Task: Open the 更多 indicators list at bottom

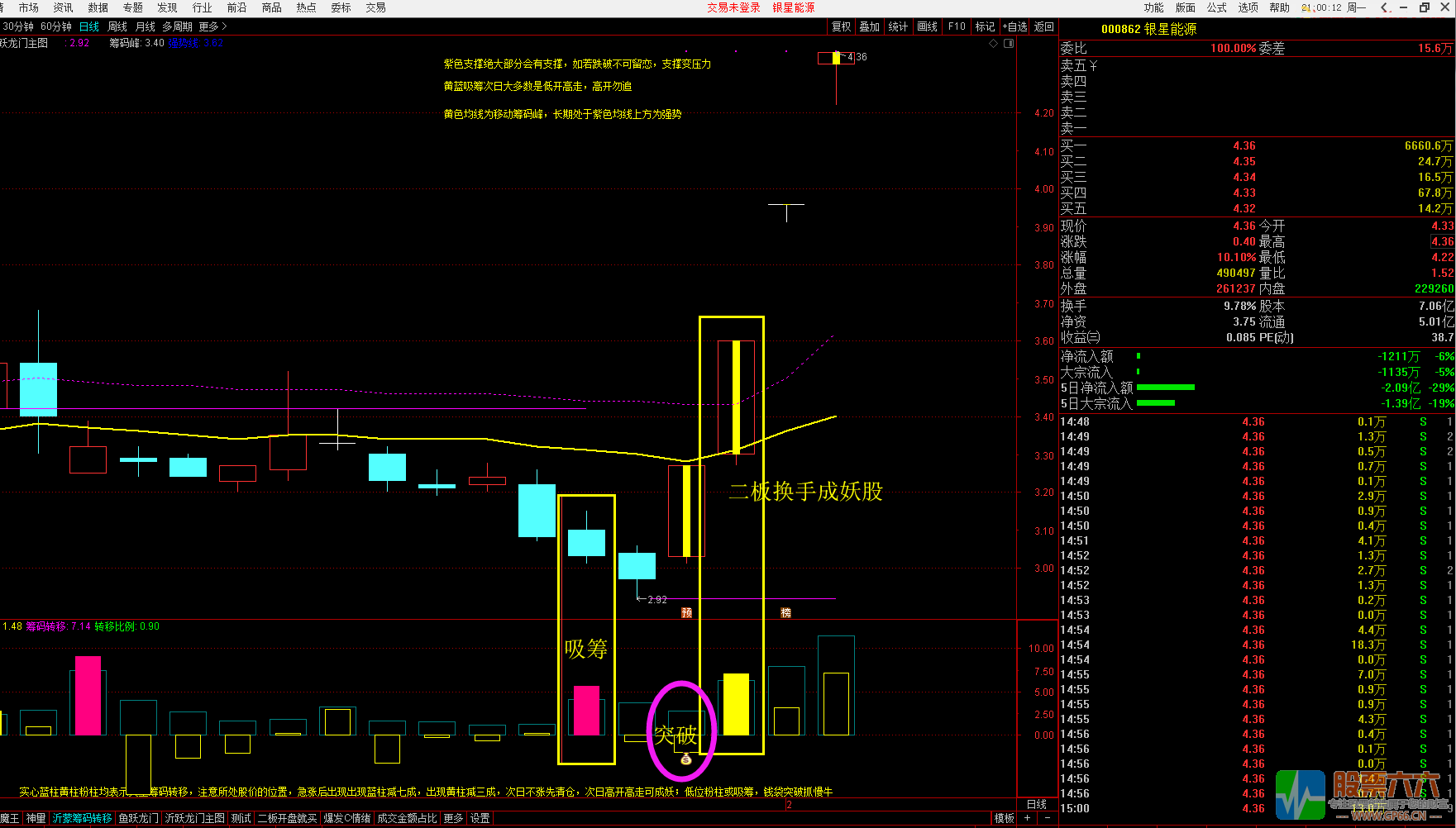Action: (453, 818)
